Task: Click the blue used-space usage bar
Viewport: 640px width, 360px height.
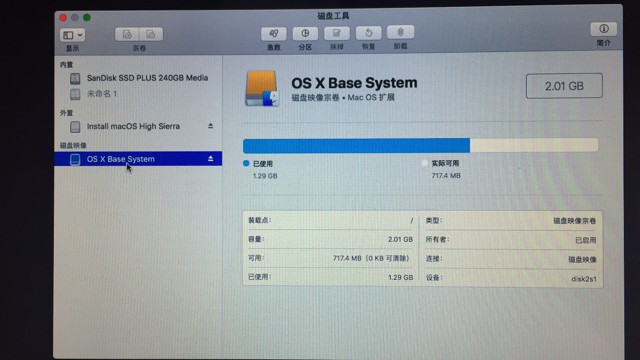Action: click(x=356, y=146)
